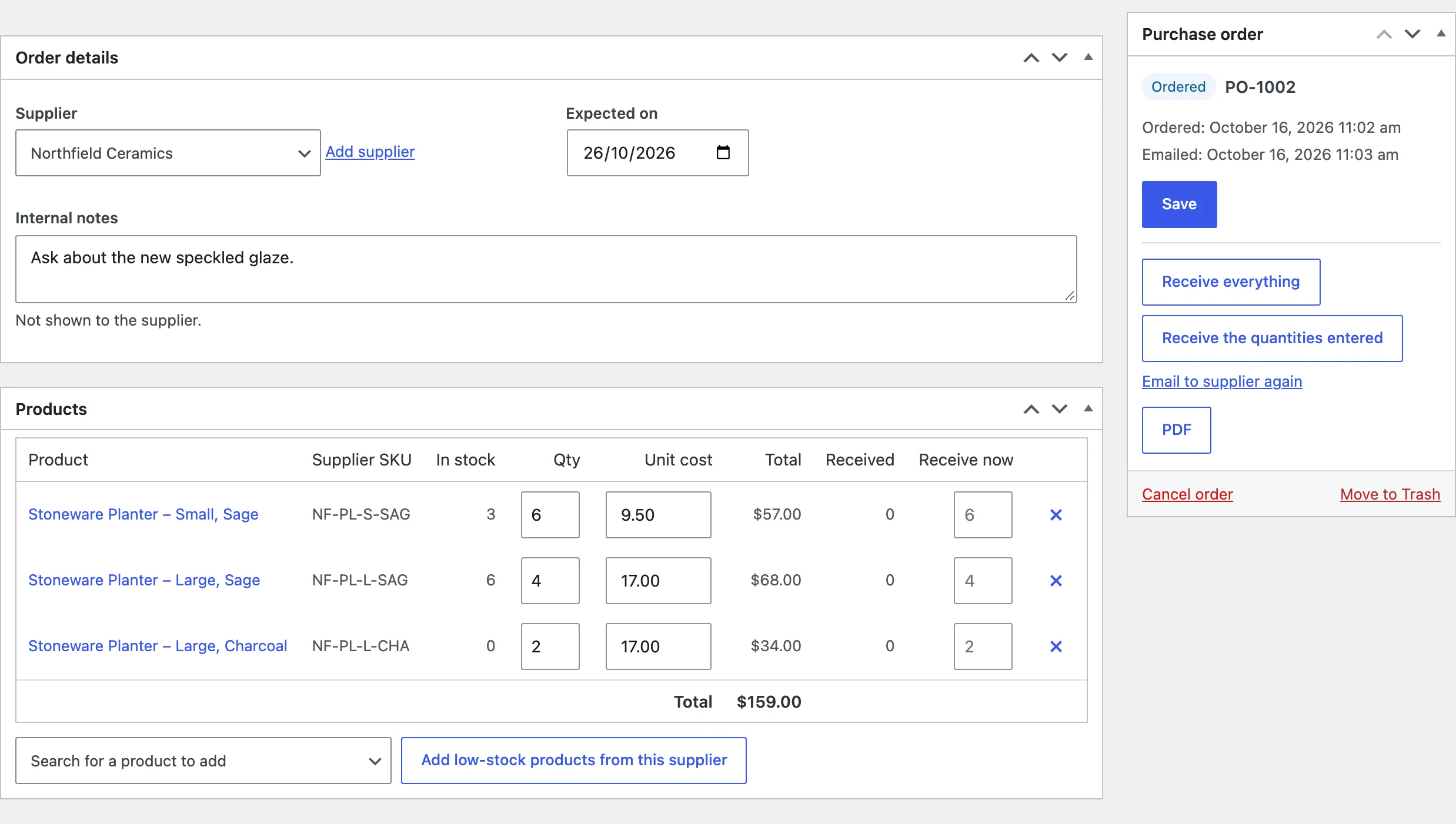
Task: Add low-stock products from this supplier
Action: [x=574, y=761]
